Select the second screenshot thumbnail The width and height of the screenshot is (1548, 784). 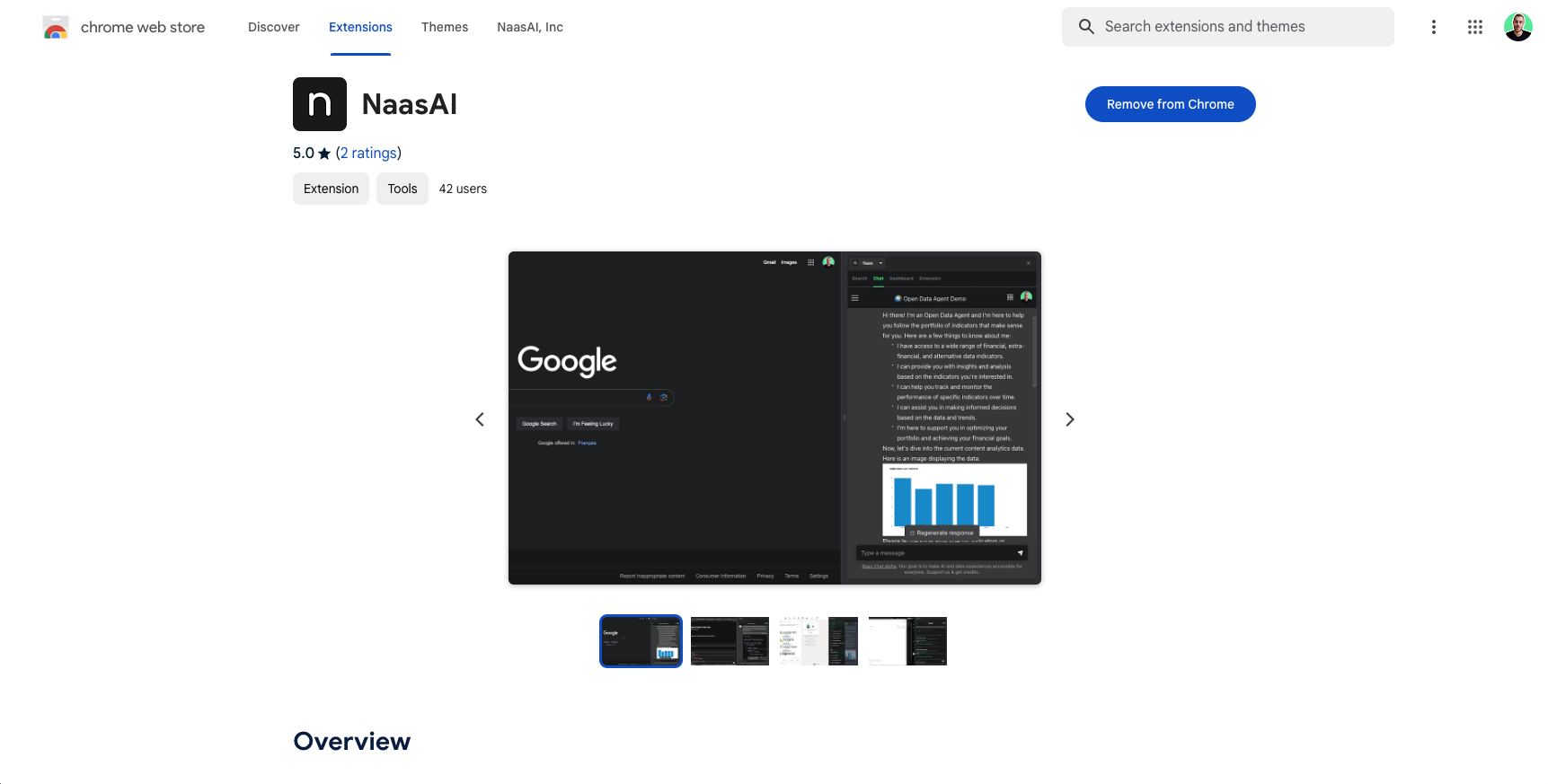[730, 641]
